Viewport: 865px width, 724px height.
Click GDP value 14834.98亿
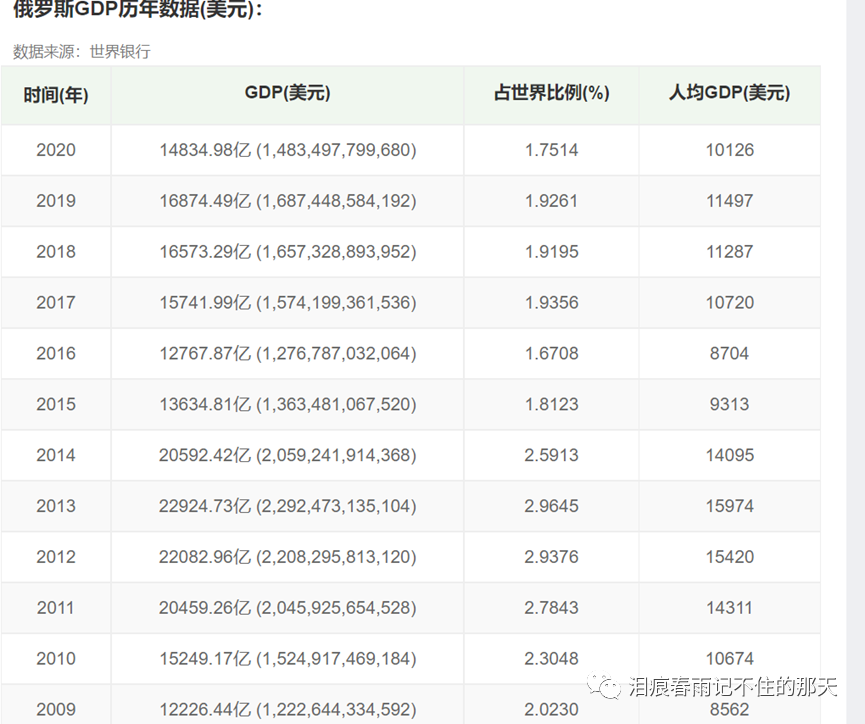pos(205,150)
